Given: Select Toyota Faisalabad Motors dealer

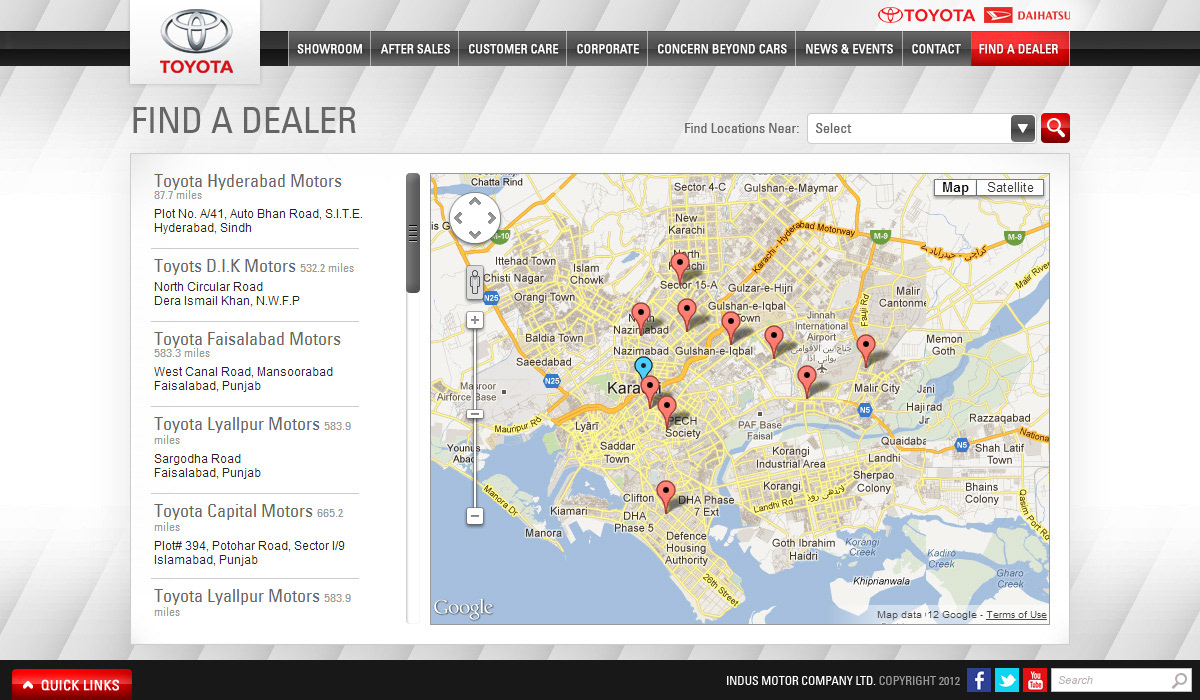Looking at the screenshot, I should 247,339.
